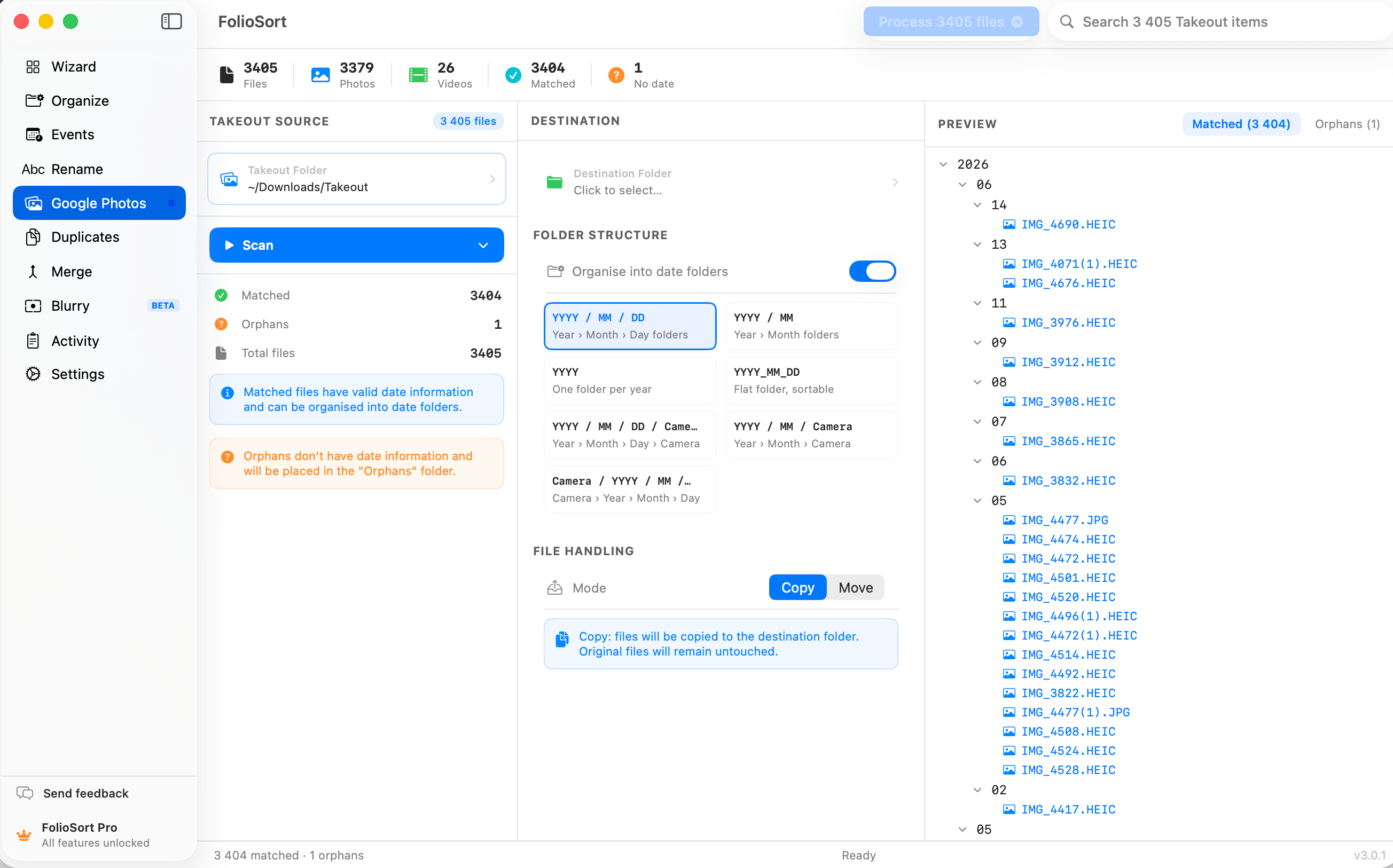Screen dimensions: 1393x868
Task: Click the Total files document icon
Action: point(221,353)
